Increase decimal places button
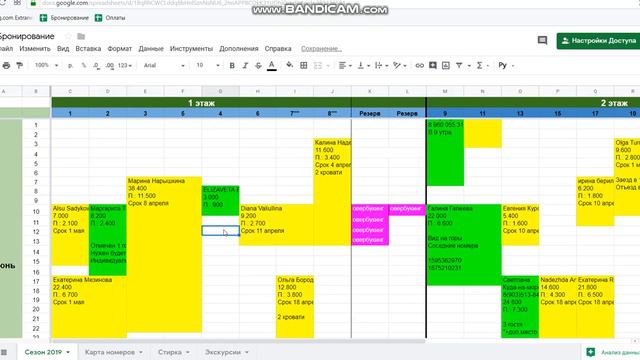Viewport: 640px width, 360px height. point(110,65)
